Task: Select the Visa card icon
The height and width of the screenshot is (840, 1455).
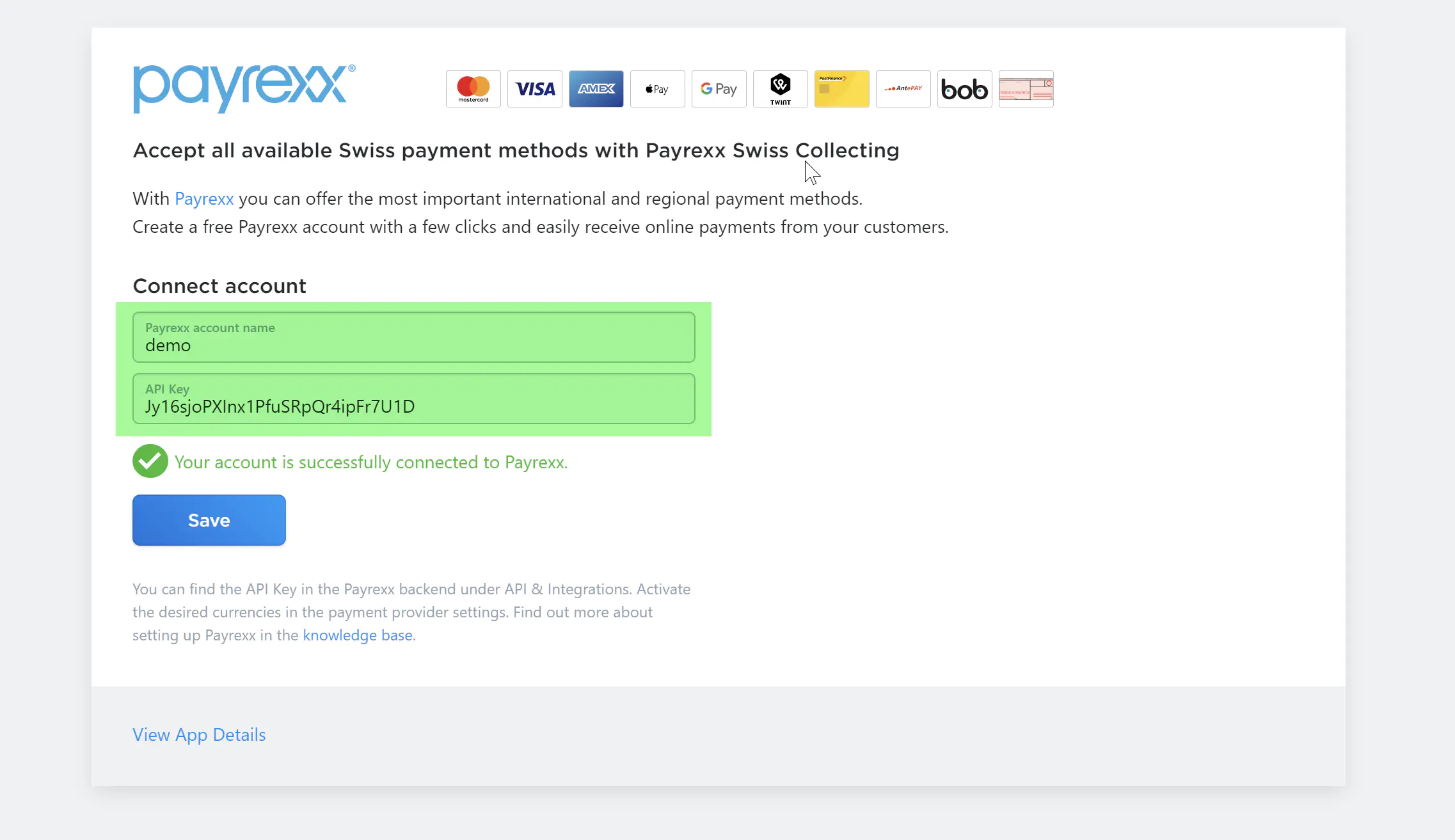Action: 535,89
